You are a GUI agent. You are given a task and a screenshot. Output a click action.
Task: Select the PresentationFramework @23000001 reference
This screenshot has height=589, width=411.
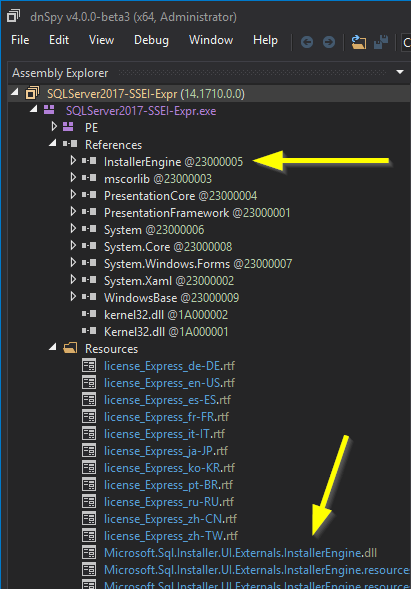point(197,213)
